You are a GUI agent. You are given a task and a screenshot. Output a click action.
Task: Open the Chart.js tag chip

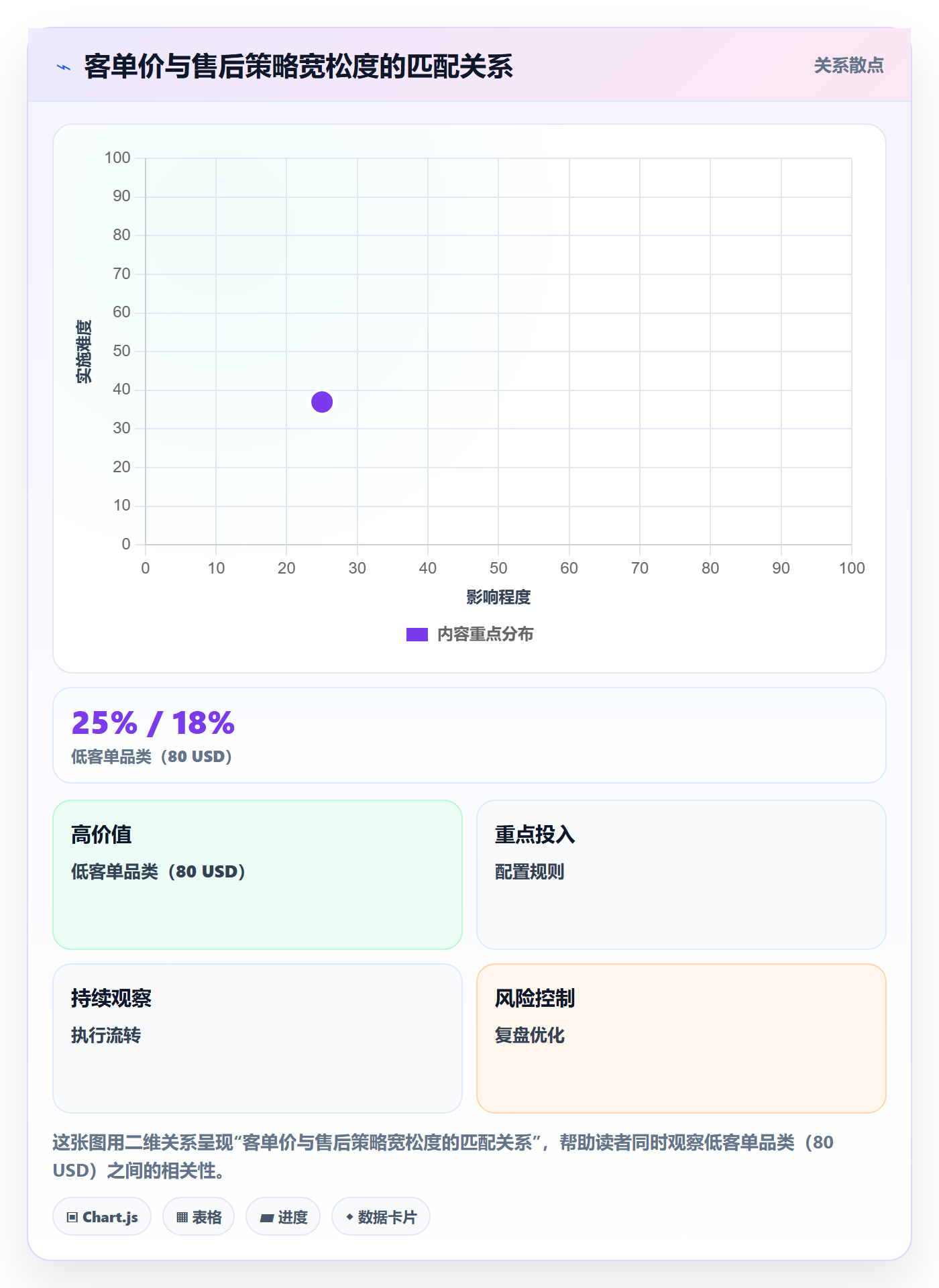point(102,1217)
